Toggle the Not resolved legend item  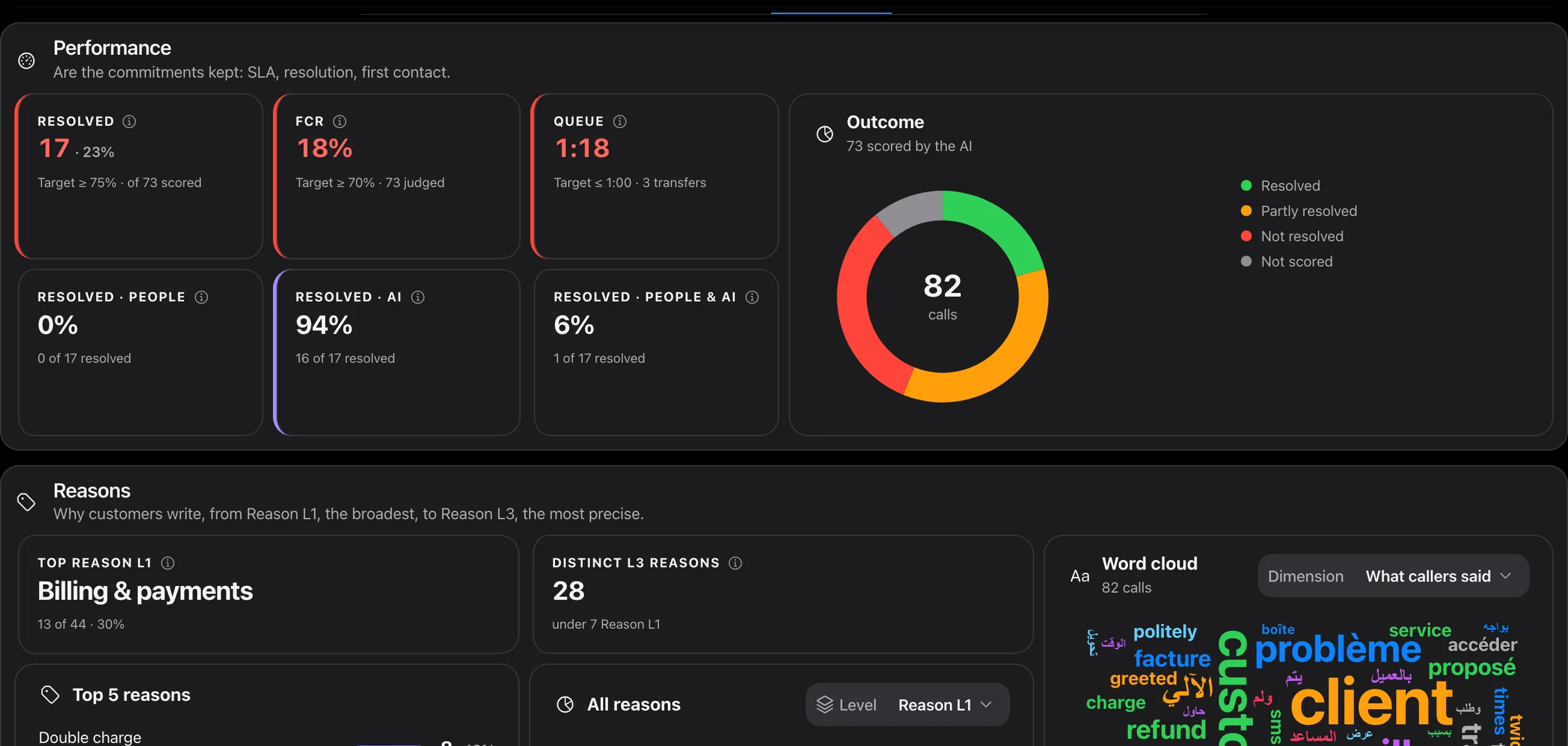[1291, 236]
